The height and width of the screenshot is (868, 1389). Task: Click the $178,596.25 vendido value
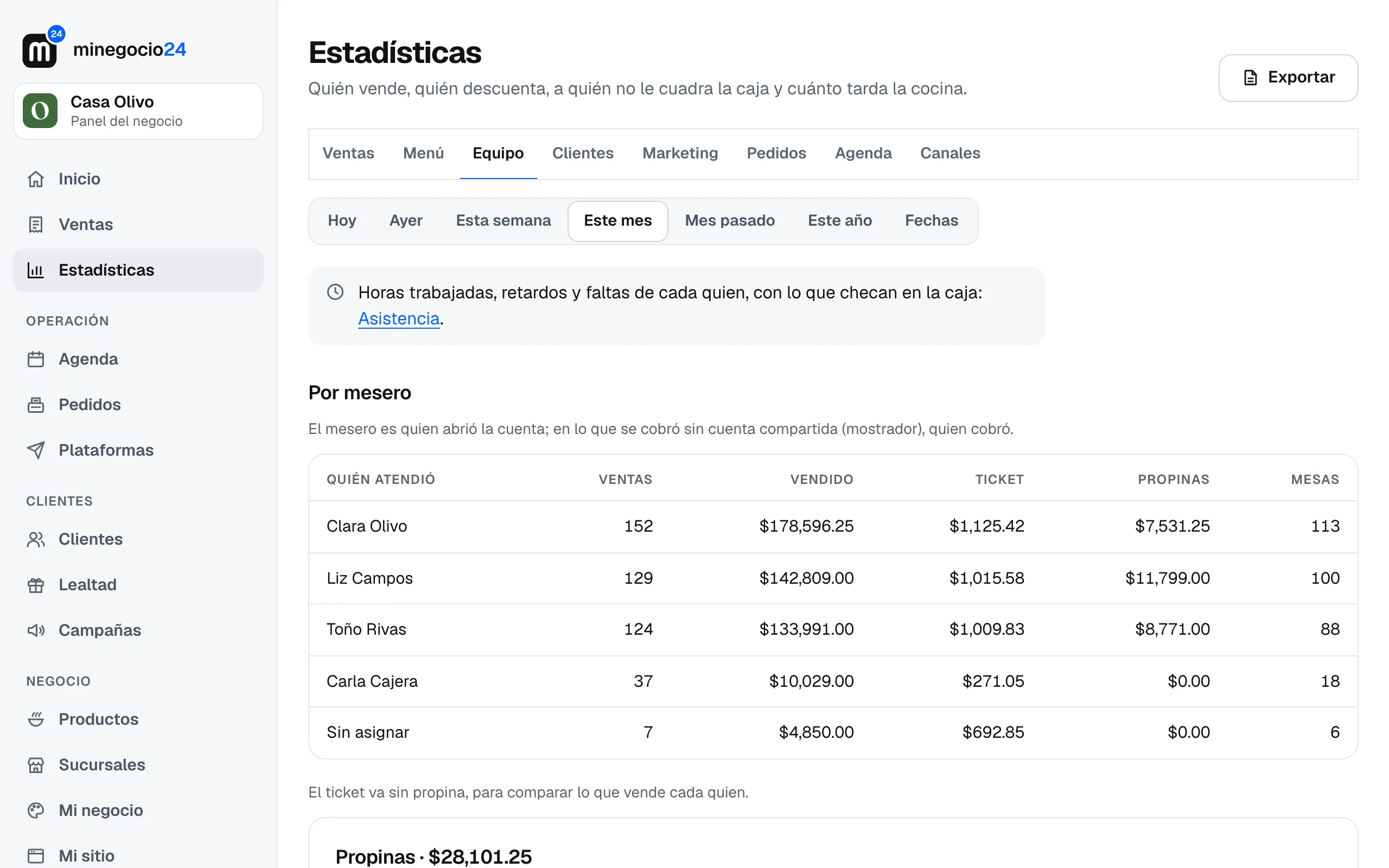coord(806,526)
